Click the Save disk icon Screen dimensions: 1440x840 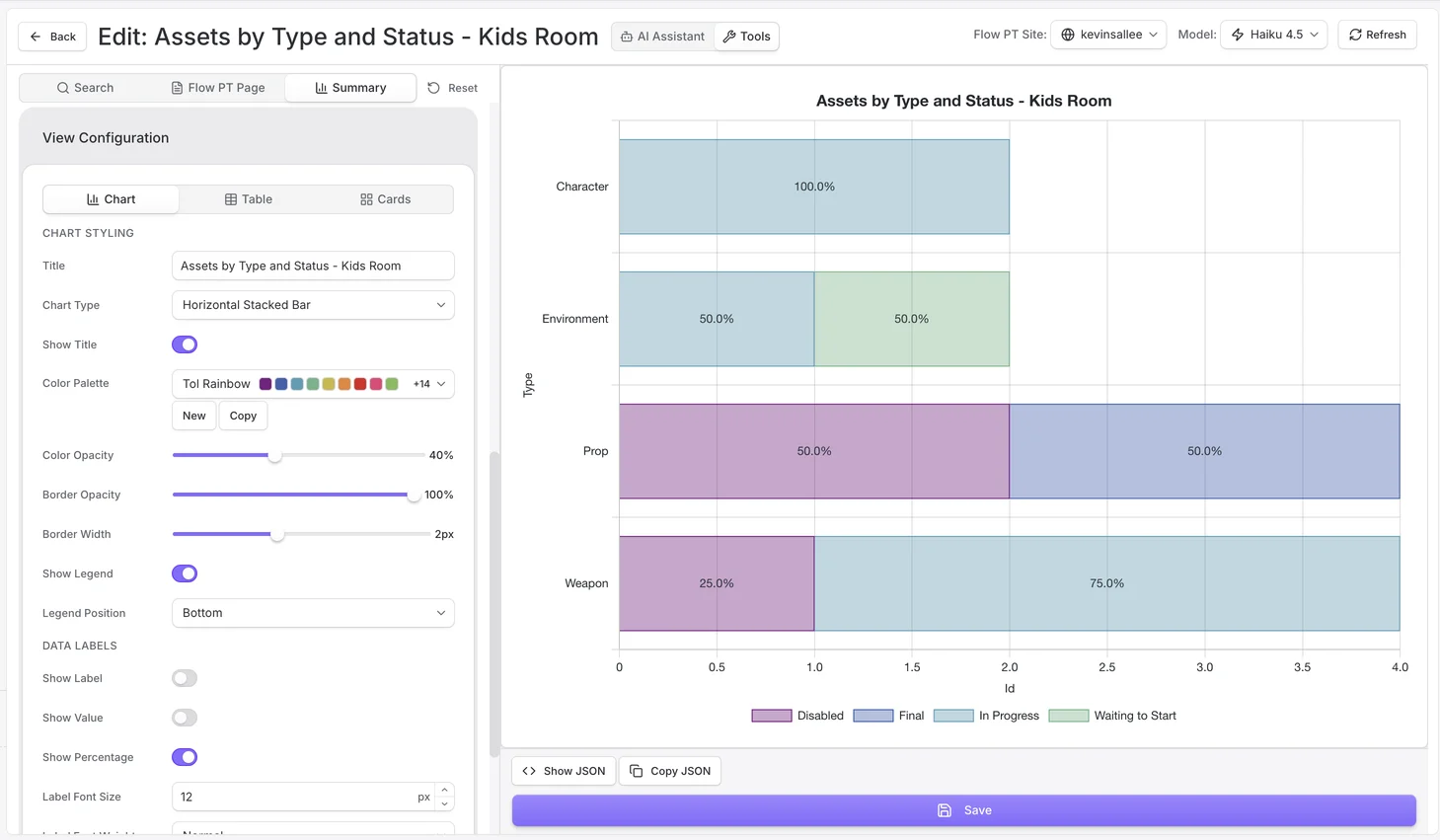click(943, 810)
